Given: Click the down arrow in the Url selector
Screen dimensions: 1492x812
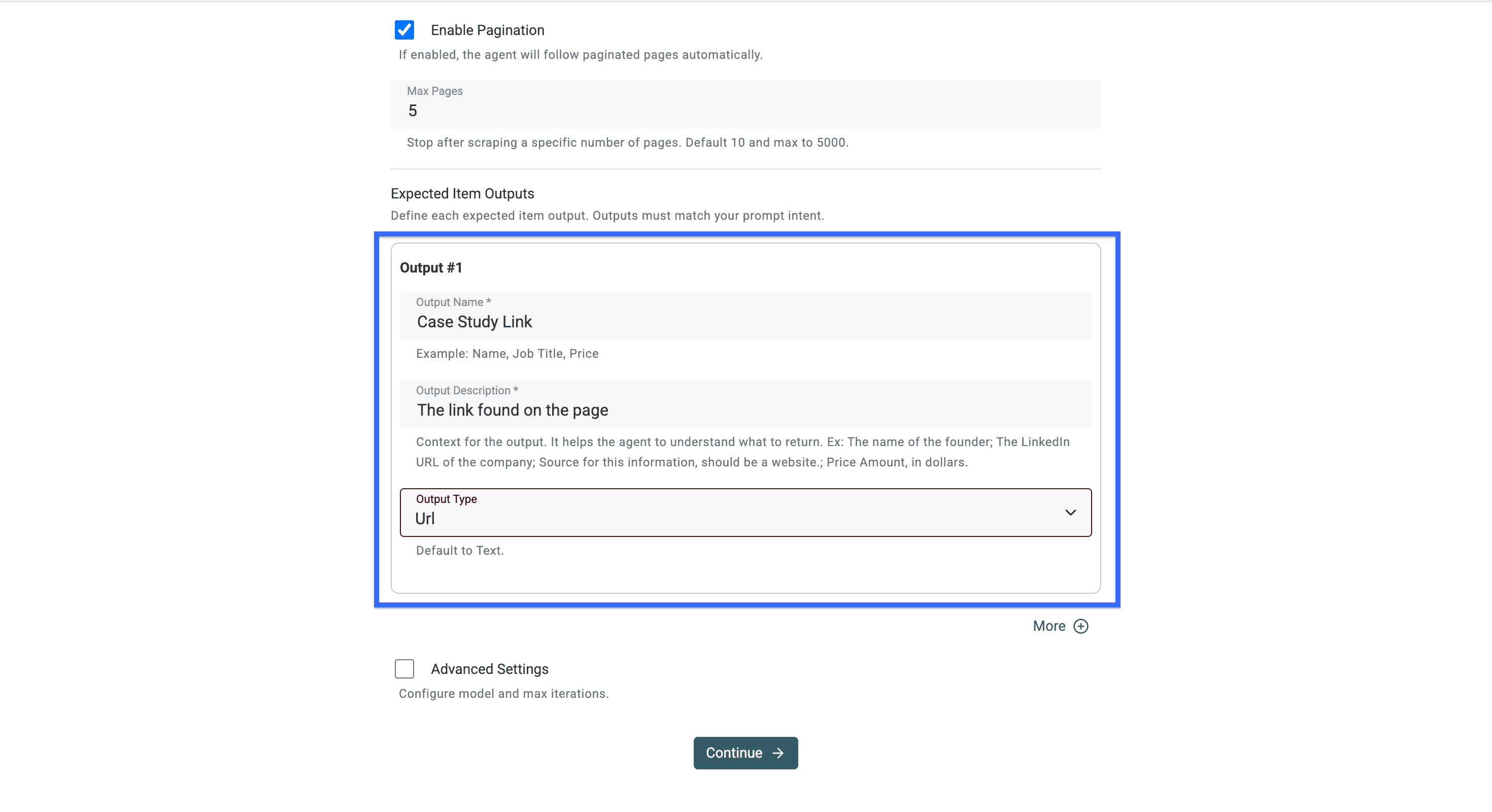Looking at the screenshot, I should pos(1070,513).
